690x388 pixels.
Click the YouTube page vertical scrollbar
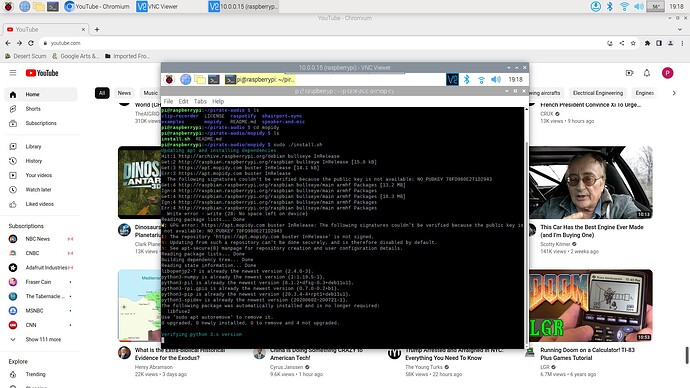click(x=687, y=355)
